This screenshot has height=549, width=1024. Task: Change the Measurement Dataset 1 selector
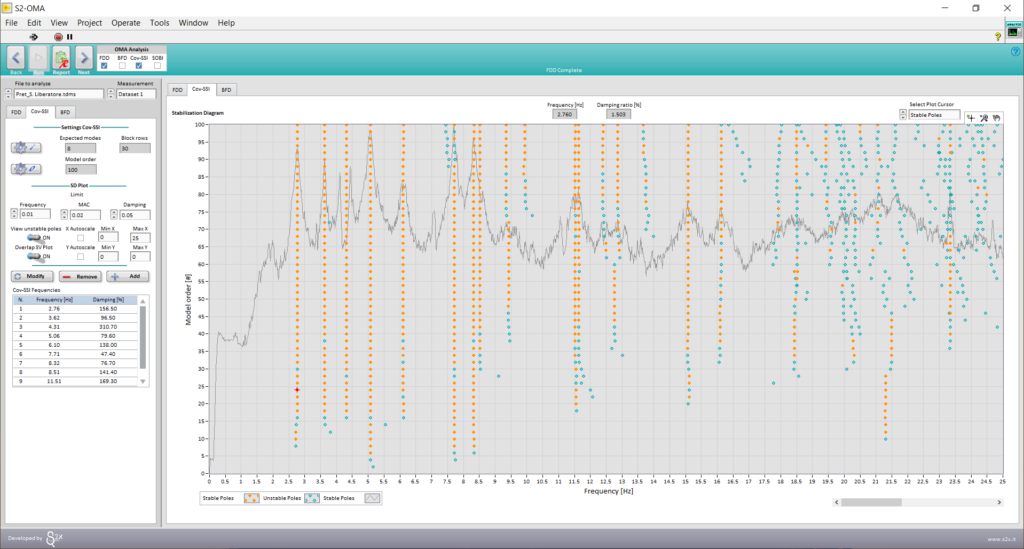coord(137,94)
